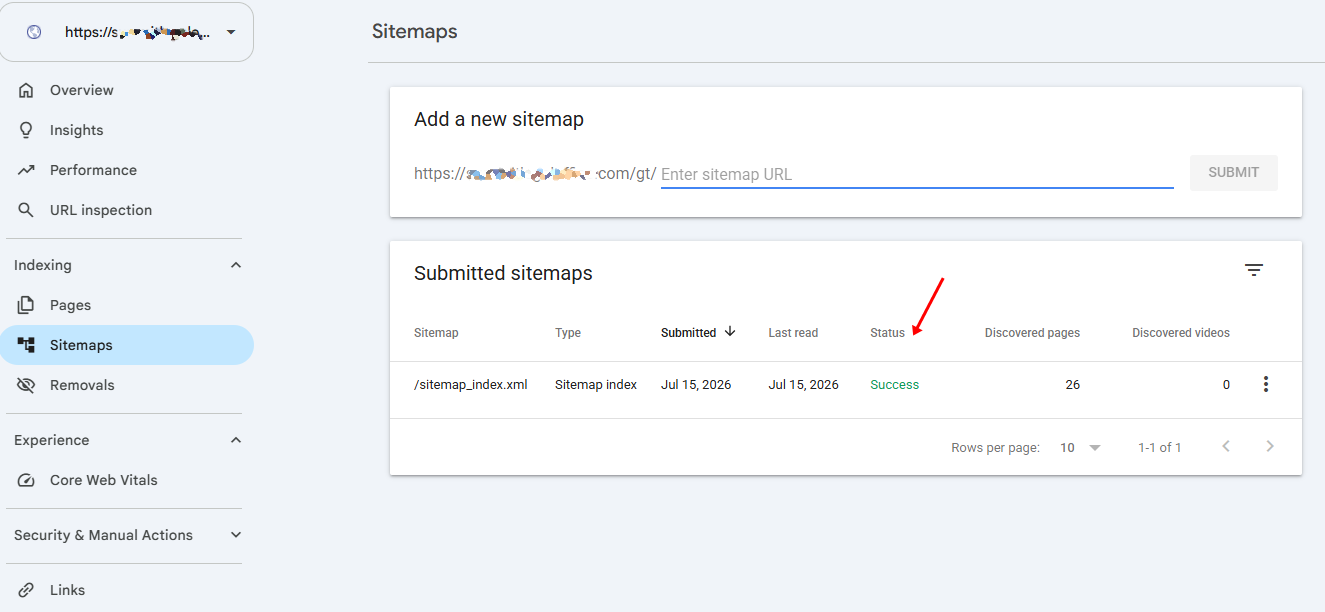
Task: Sort by Discovered pages column
Action: (x=1032, y=333)
